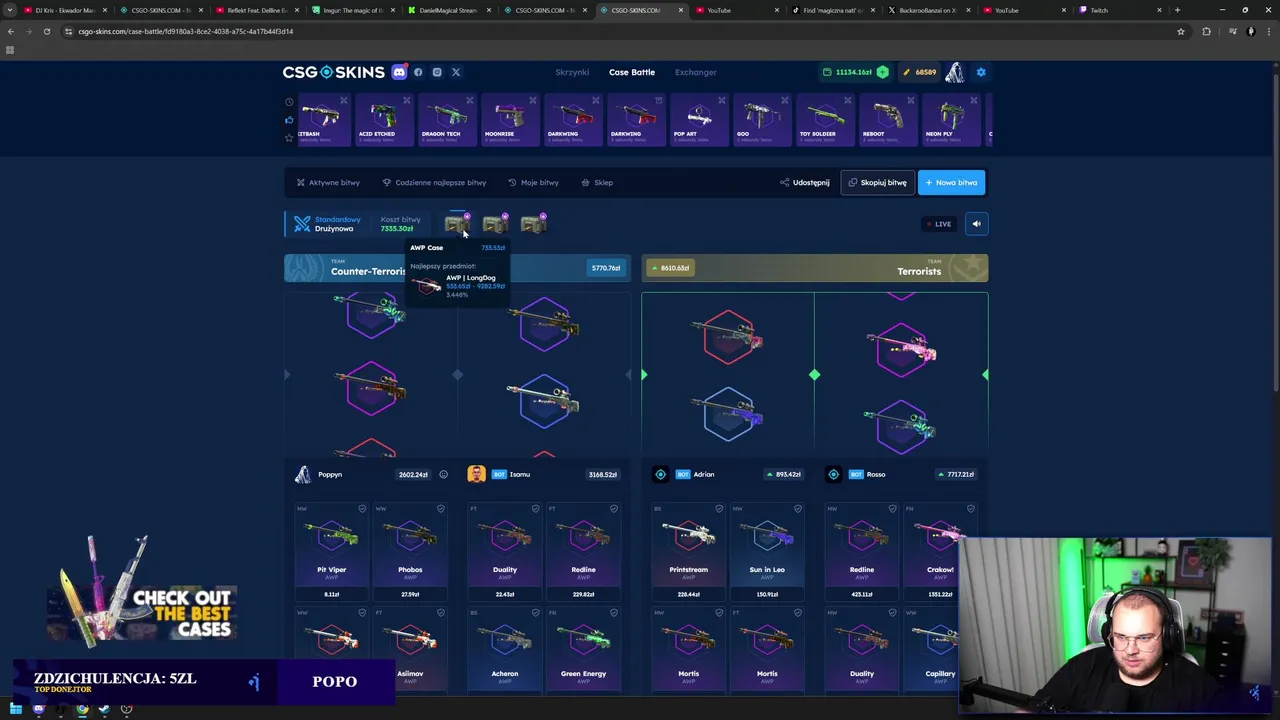
Task: Select the NEON PLY drop card
Action: [x=951, y=120]
